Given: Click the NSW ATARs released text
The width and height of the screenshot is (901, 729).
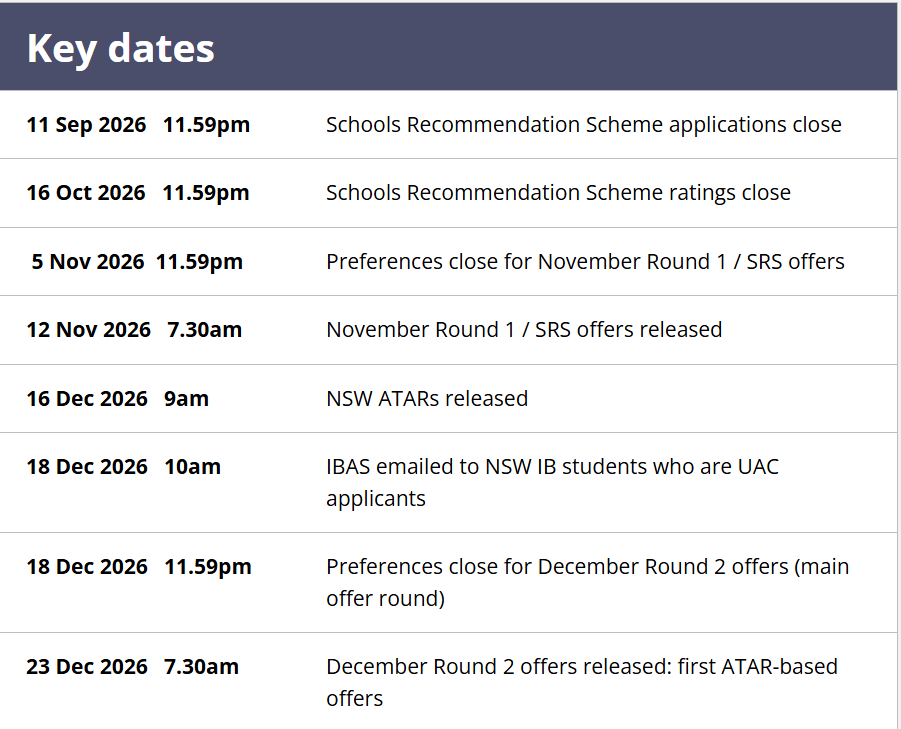Looking at the screenshot, I should [x=427, y=399].
